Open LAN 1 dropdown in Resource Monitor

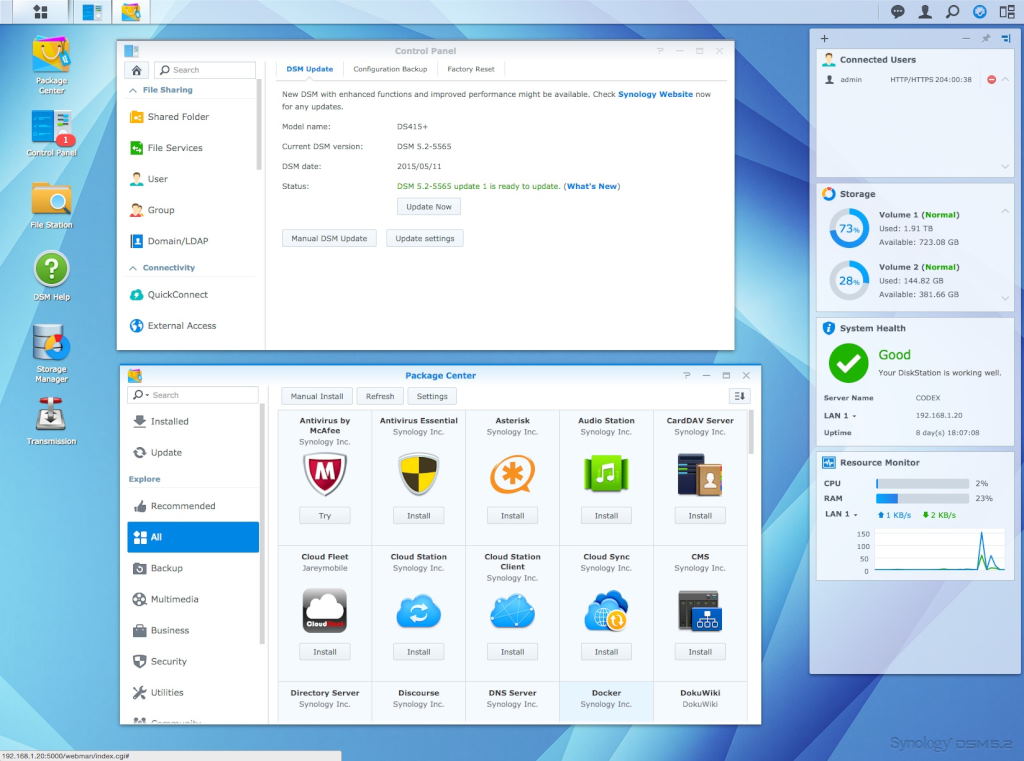tap(841, 515)
